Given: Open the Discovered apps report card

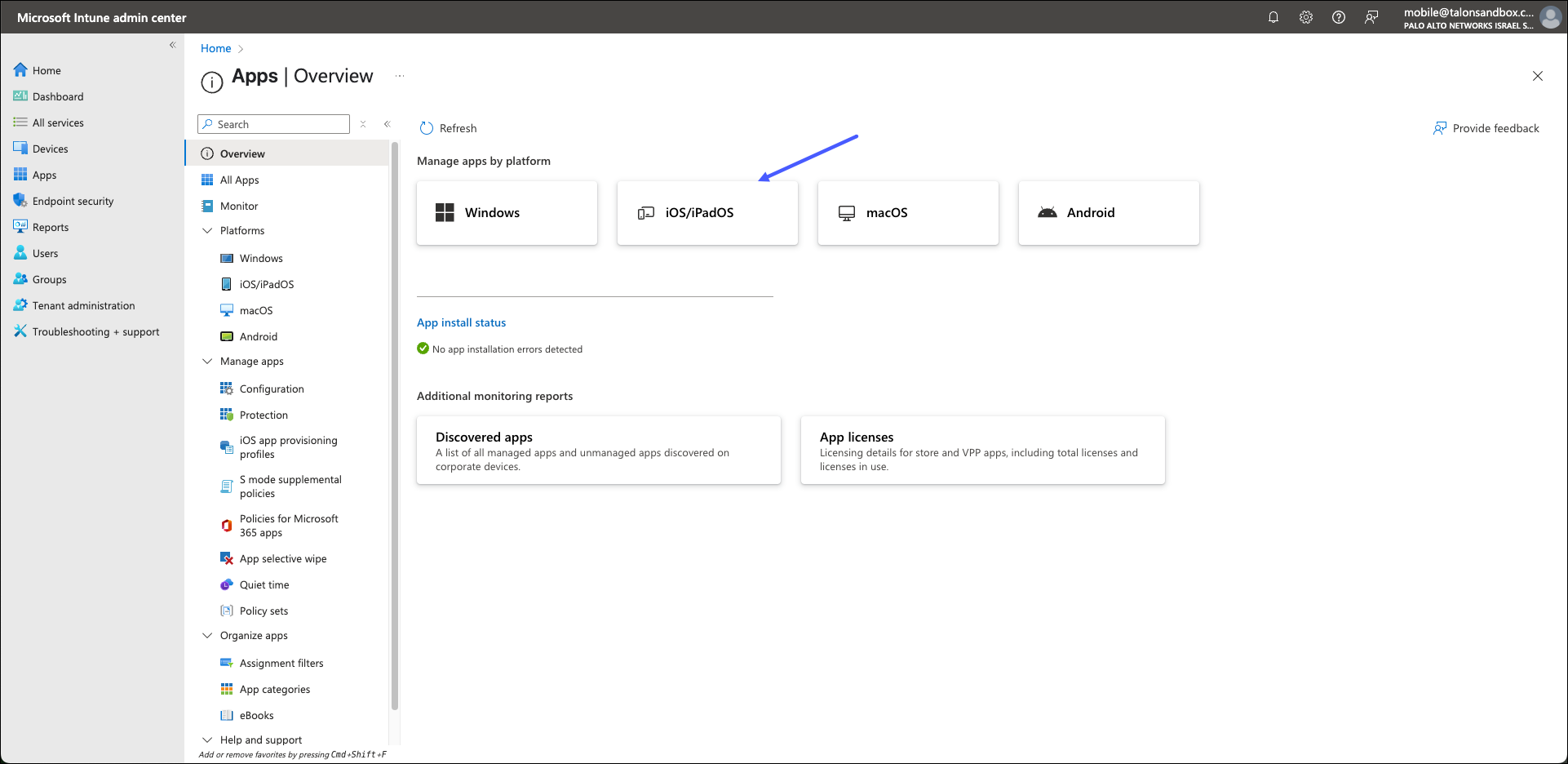Looking at the screenshot, I should (x=598, y=451).
